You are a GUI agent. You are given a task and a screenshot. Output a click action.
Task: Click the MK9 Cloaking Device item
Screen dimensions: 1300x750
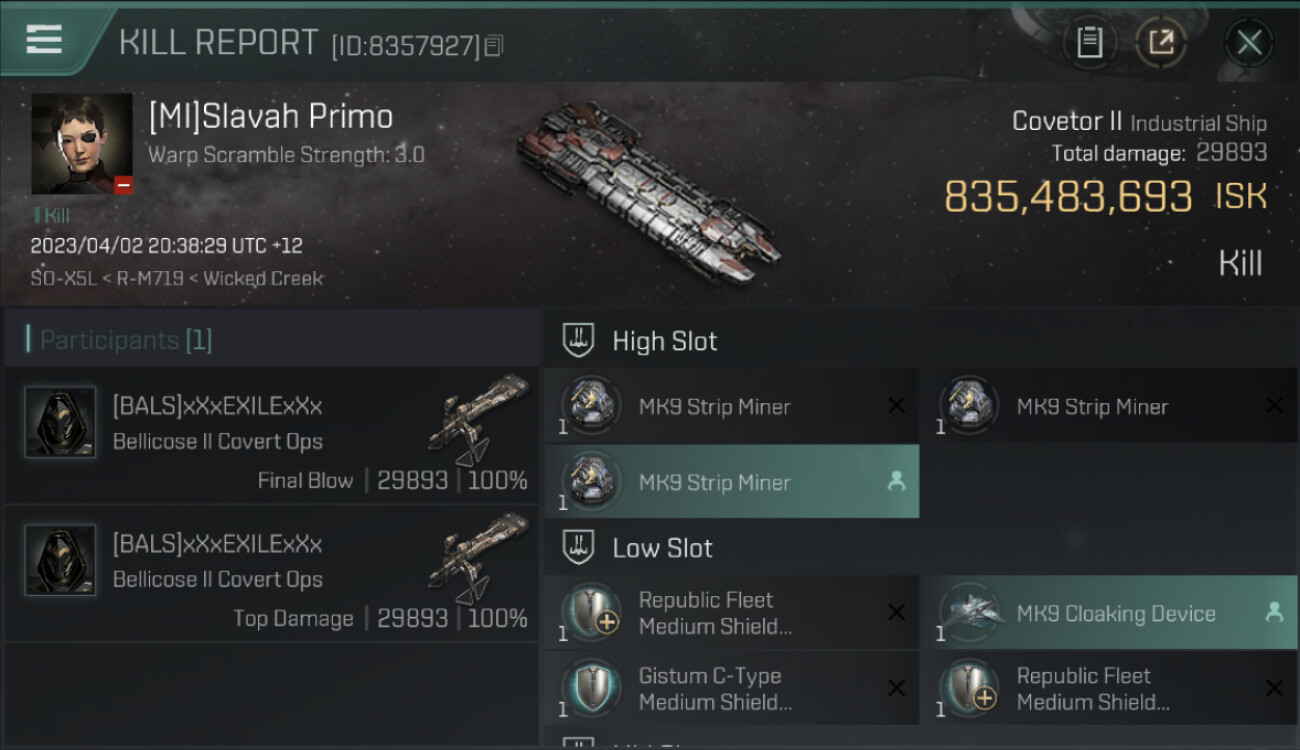[x=1115, y=614]
